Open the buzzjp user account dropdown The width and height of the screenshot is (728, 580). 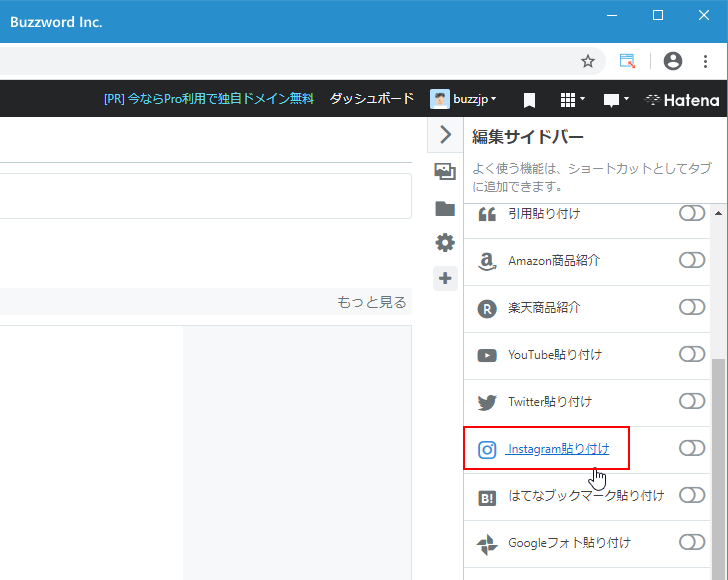pos(474,99)
